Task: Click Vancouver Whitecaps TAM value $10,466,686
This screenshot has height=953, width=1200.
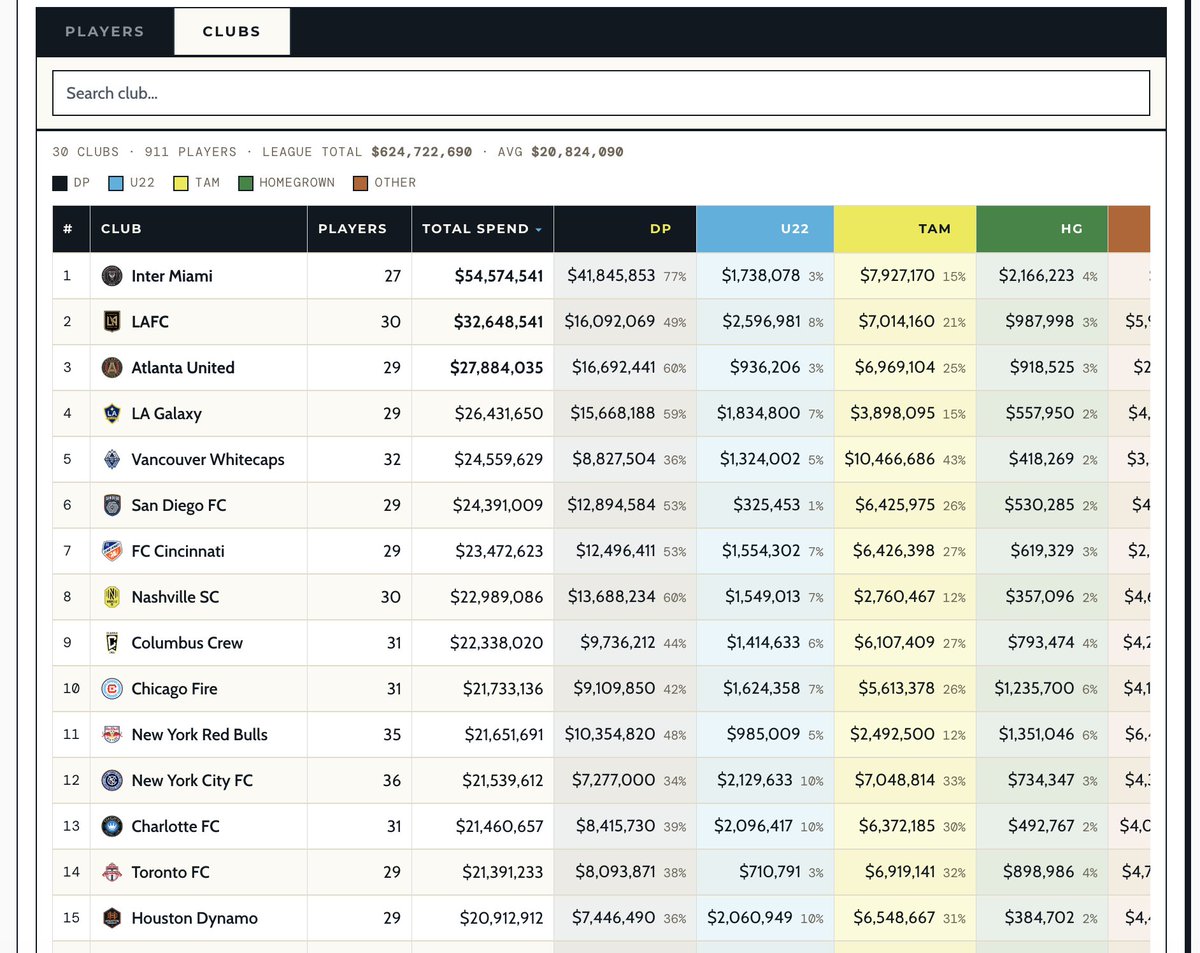Action: [890, 459]
